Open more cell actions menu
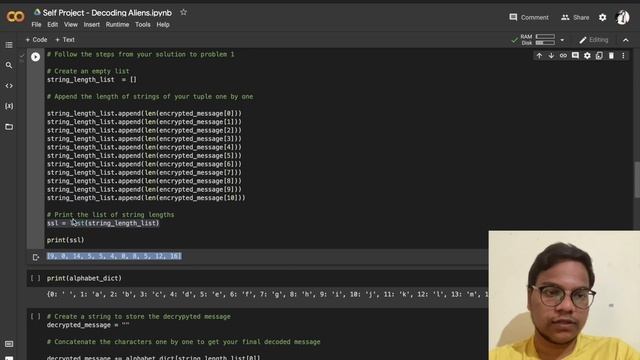 point(623,56)
